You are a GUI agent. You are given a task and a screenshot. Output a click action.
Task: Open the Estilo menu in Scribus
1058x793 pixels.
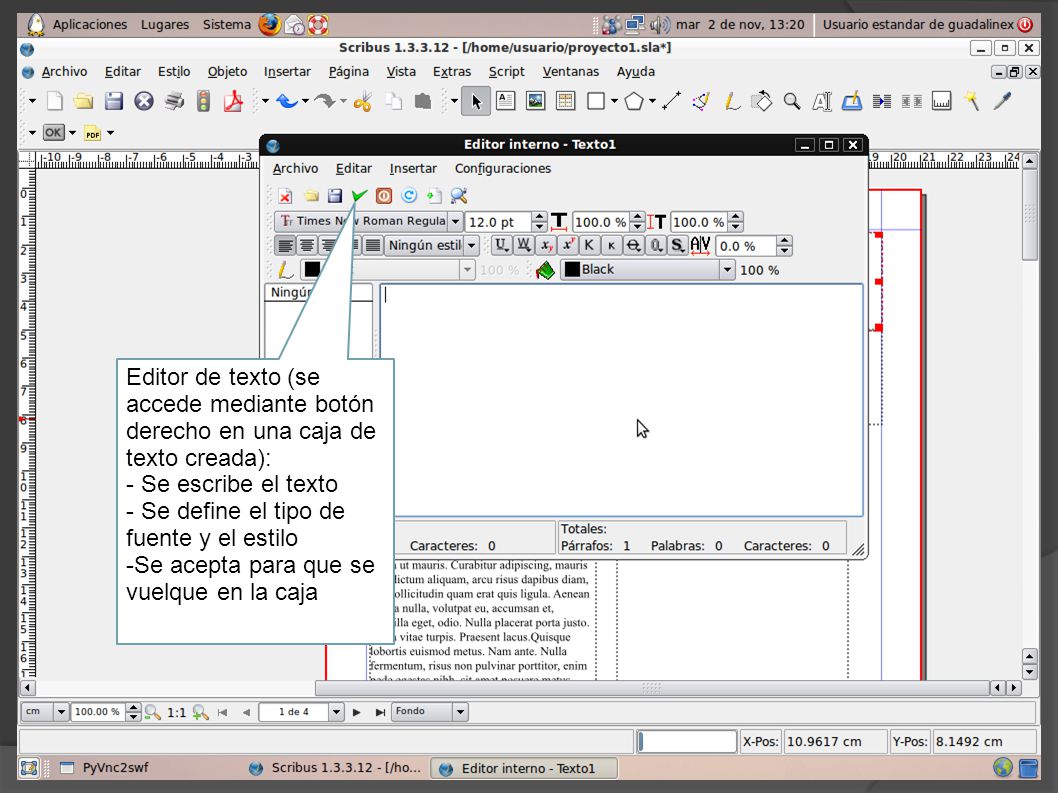click(x=174, y=72)
